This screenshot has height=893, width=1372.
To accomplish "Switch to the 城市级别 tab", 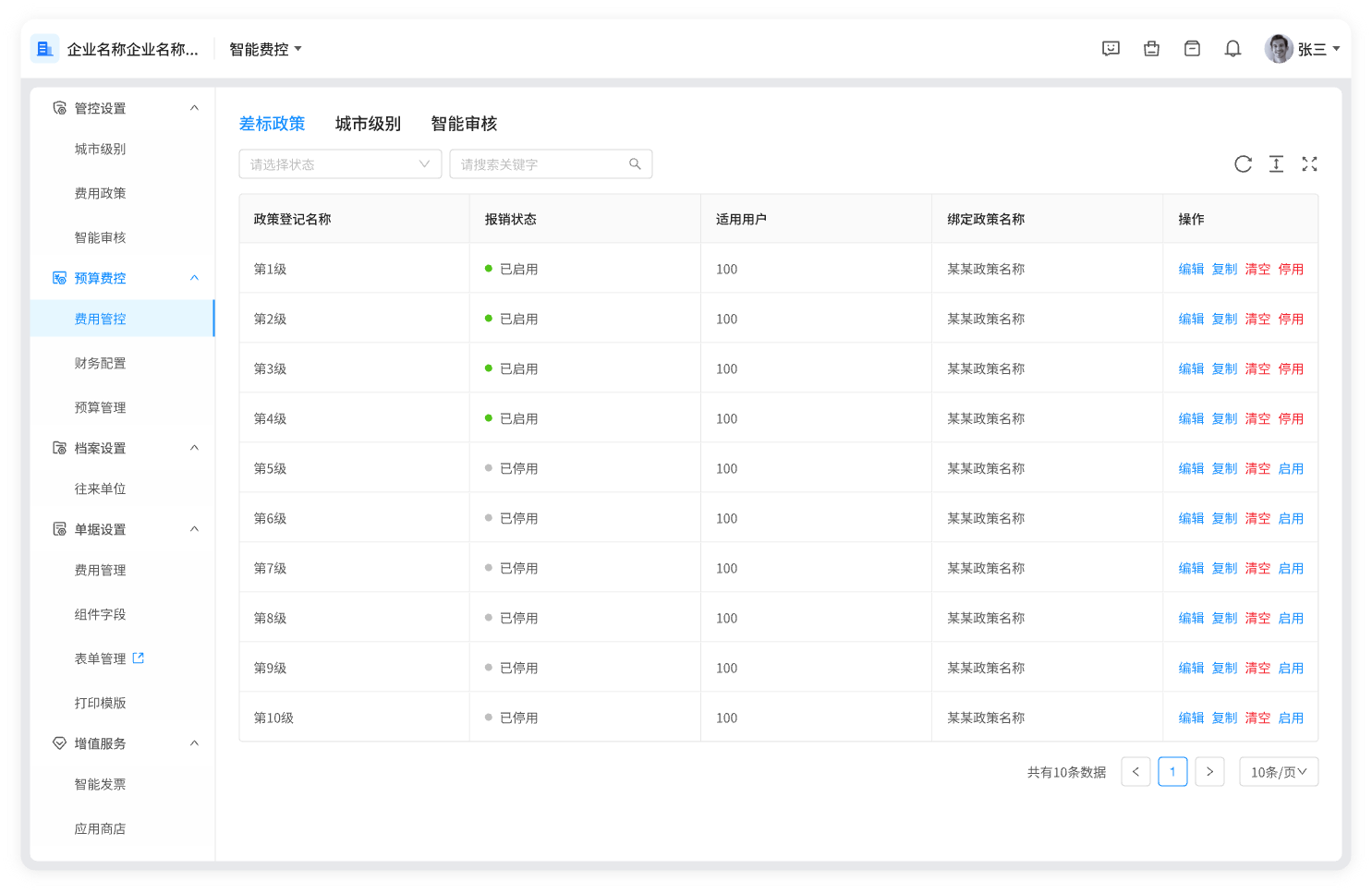I will pos(368,124).
